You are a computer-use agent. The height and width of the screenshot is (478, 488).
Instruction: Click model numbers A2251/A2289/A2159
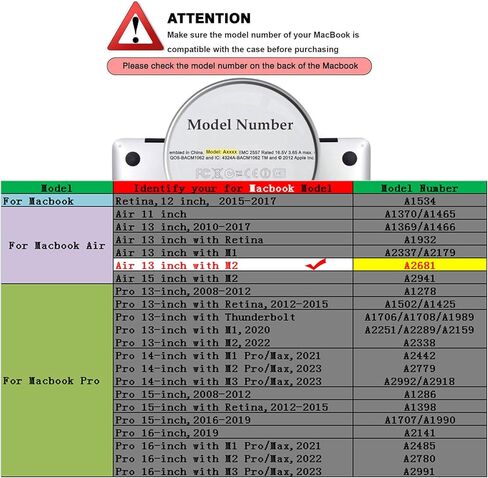tap(419, 330)
